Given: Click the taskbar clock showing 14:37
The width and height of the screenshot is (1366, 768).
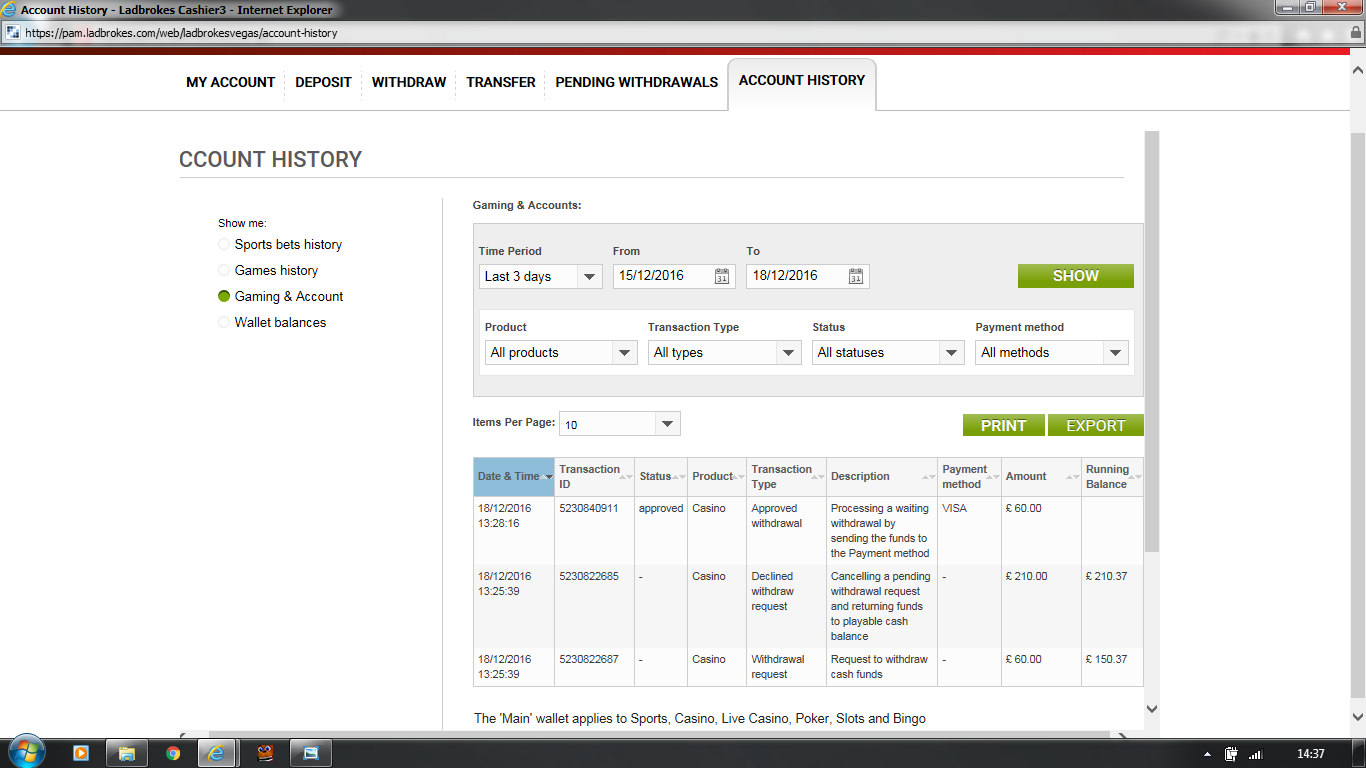Looking at the screenshot, I should (x=1311, y=754).
